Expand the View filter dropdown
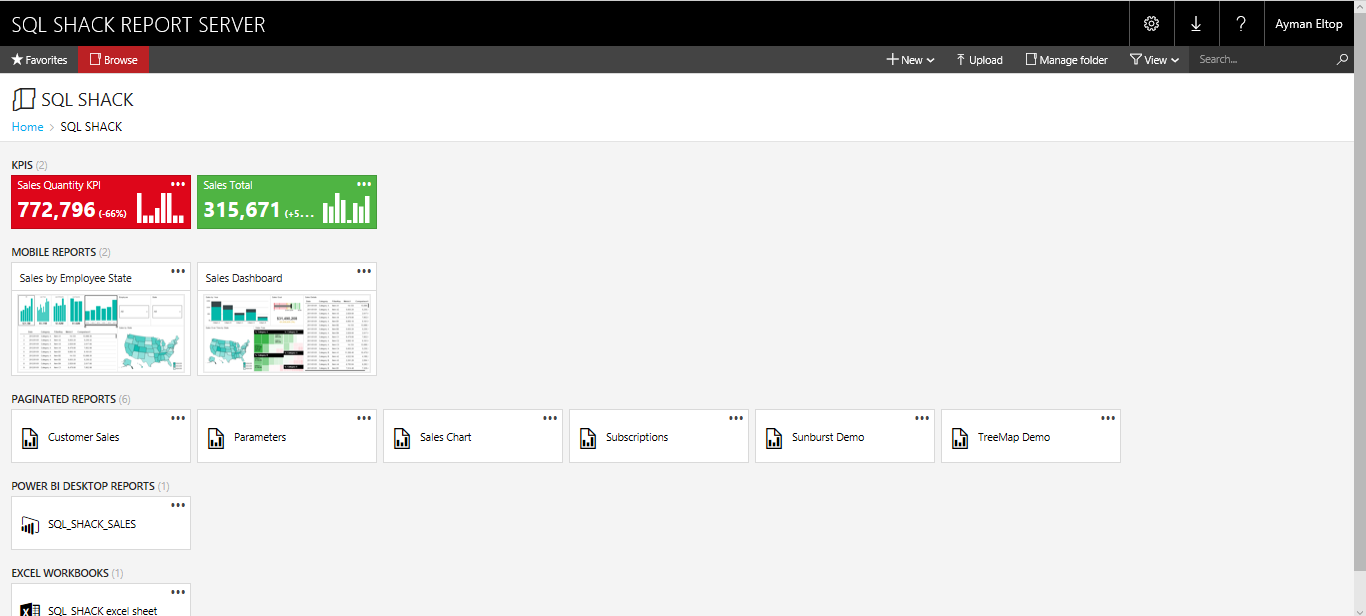This screenshot has width=1366, height=616. pos(1154,60)
